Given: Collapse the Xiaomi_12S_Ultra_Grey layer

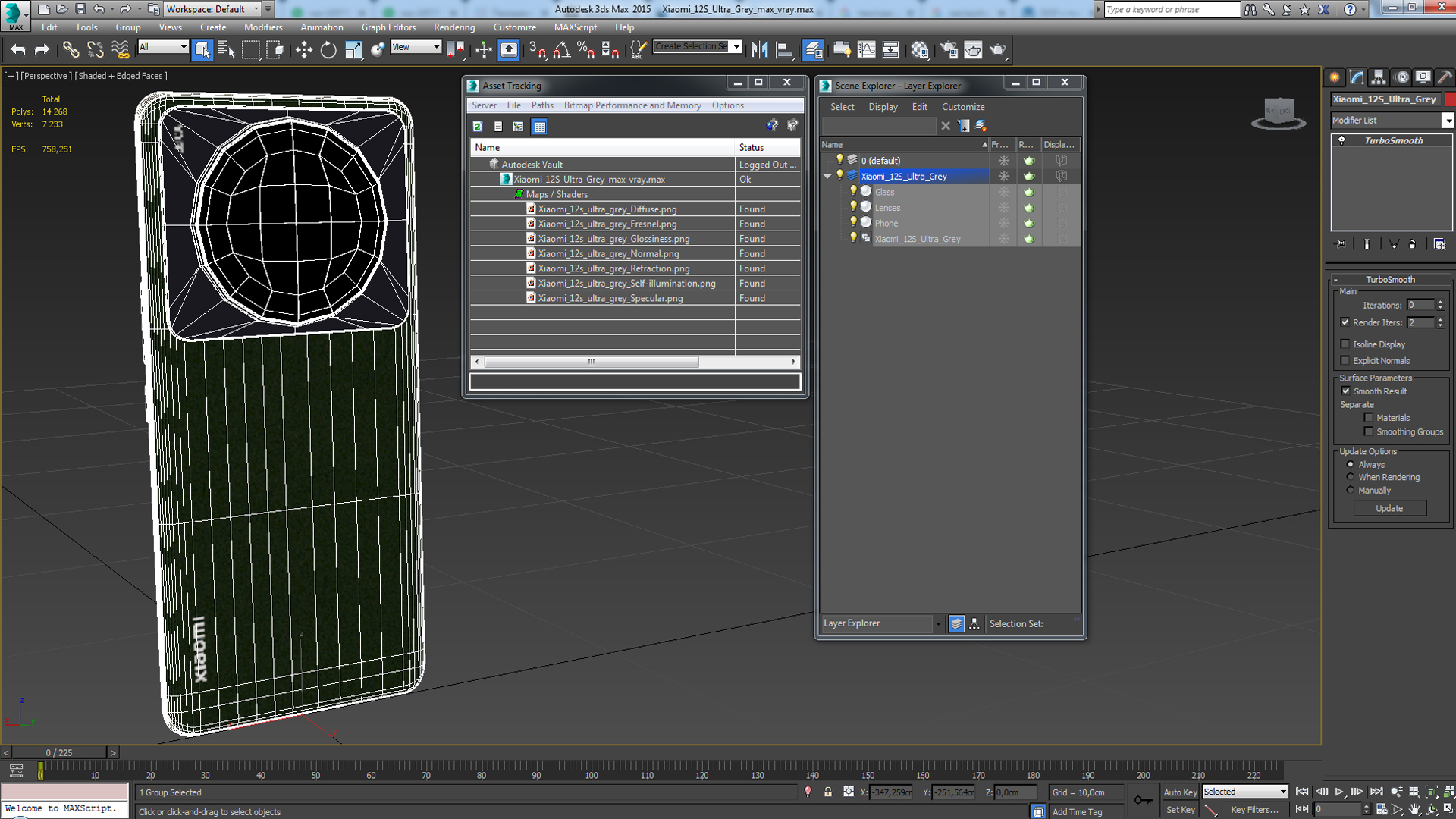Looking at the screenshot, I should point(827,177).
